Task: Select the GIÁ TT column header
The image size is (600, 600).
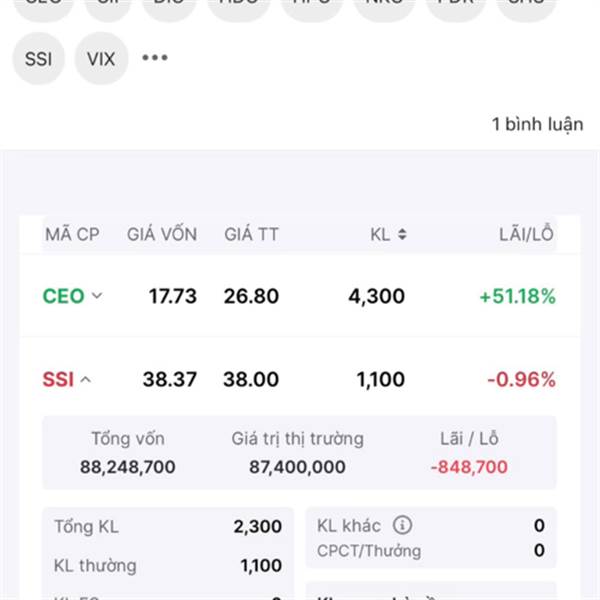Action: 251,234
